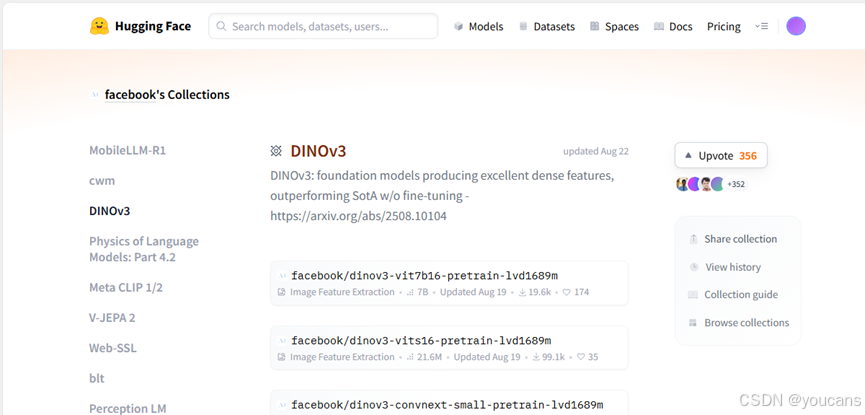
Task: Open the Models nav item
Action: point(486,26)
